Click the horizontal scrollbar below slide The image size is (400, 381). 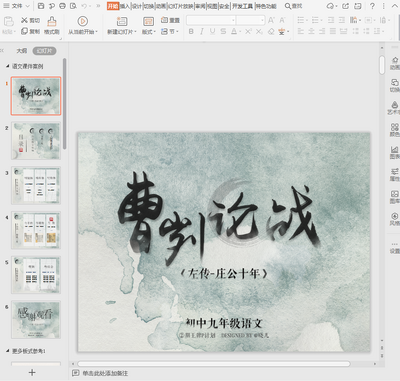(x=214, y=364)
